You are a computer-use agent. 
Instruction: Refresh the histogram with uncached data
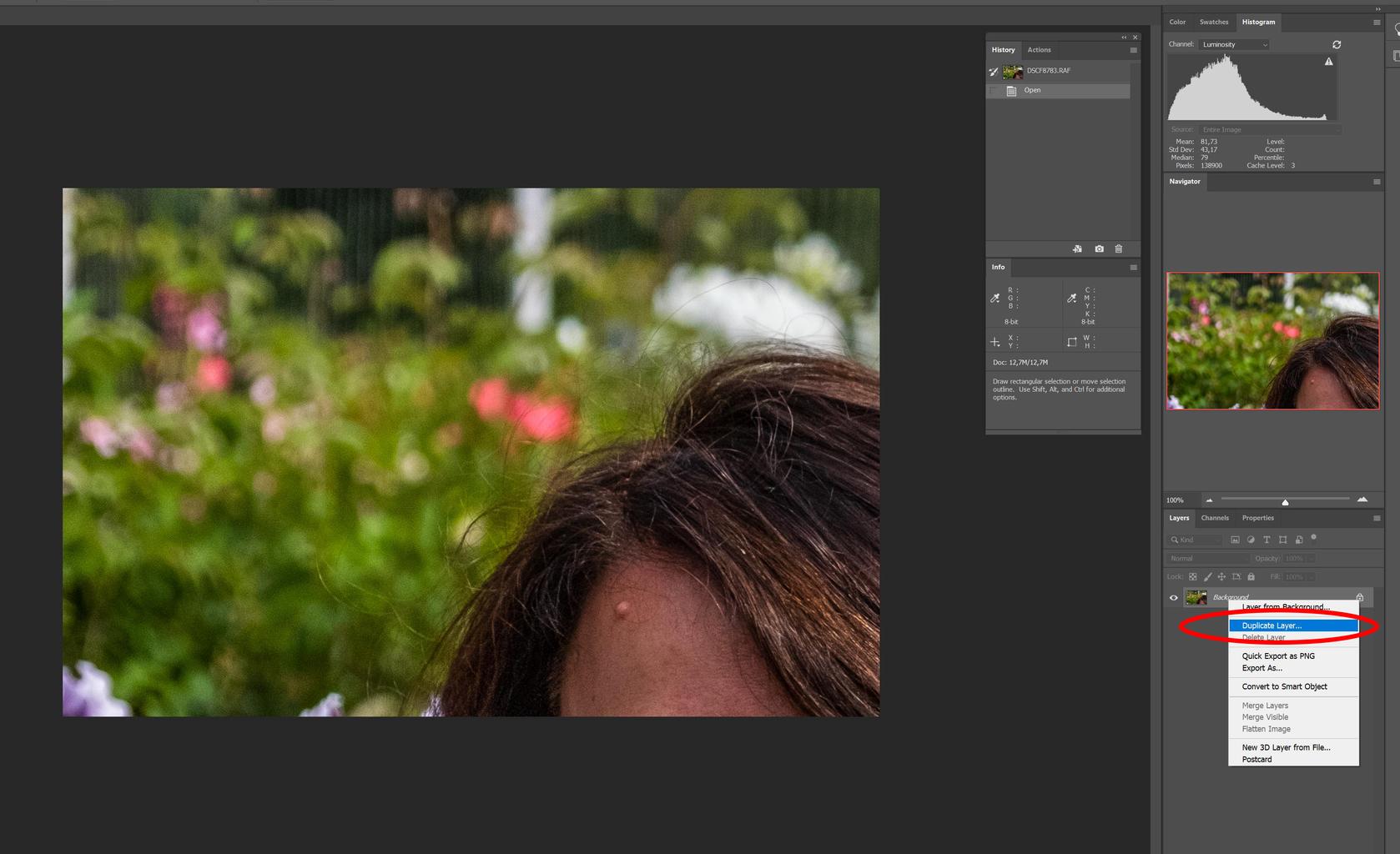1337,45
